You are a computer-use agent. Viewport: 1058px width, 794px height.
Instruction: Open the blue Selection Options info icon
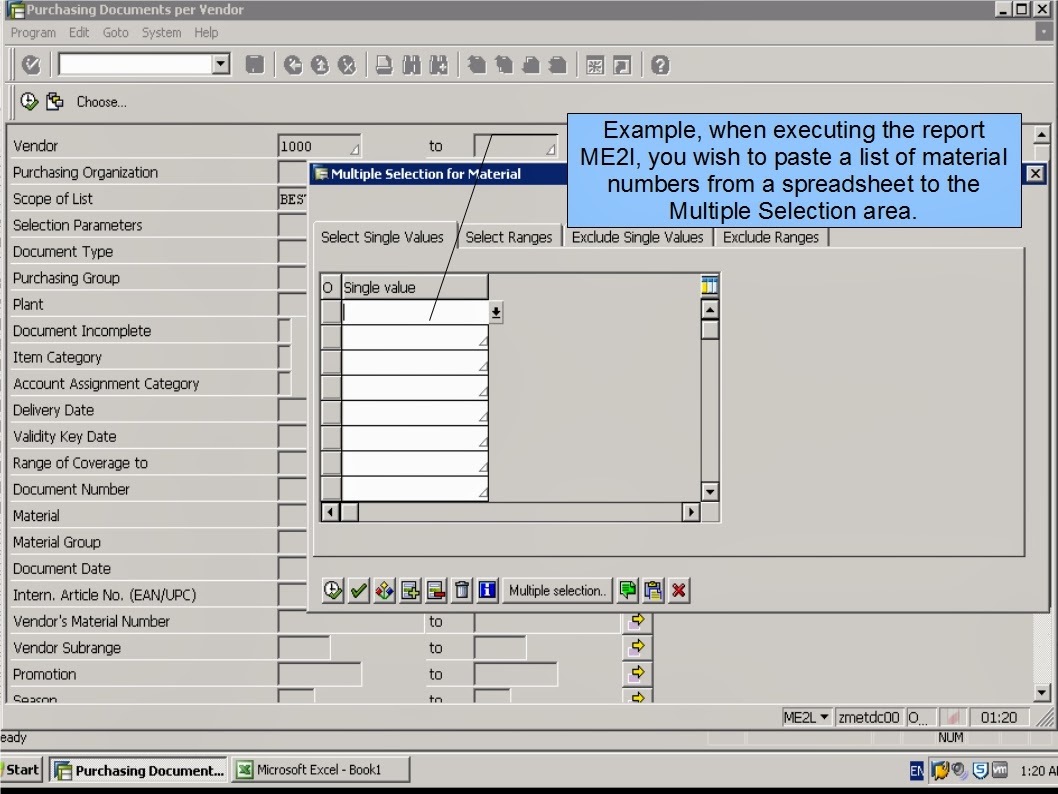point(487,590)
